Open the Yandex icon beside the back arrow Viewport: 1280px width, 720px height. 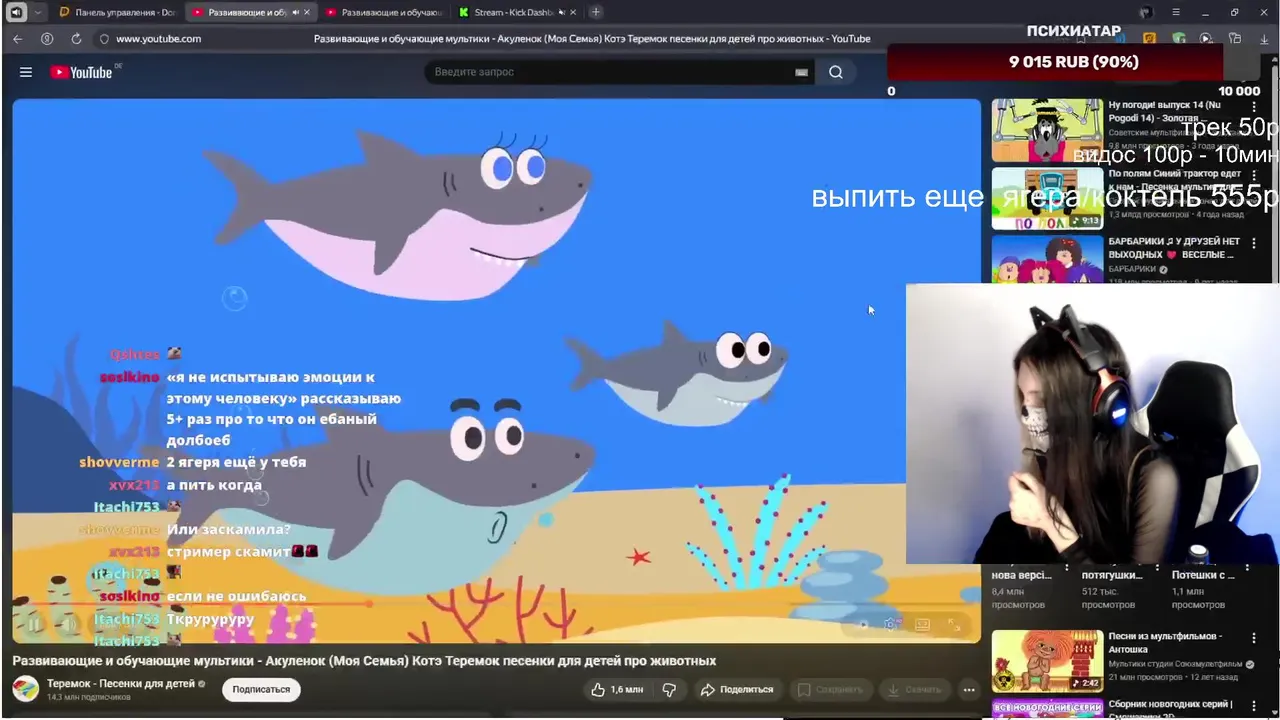click(x=47, y=39)
